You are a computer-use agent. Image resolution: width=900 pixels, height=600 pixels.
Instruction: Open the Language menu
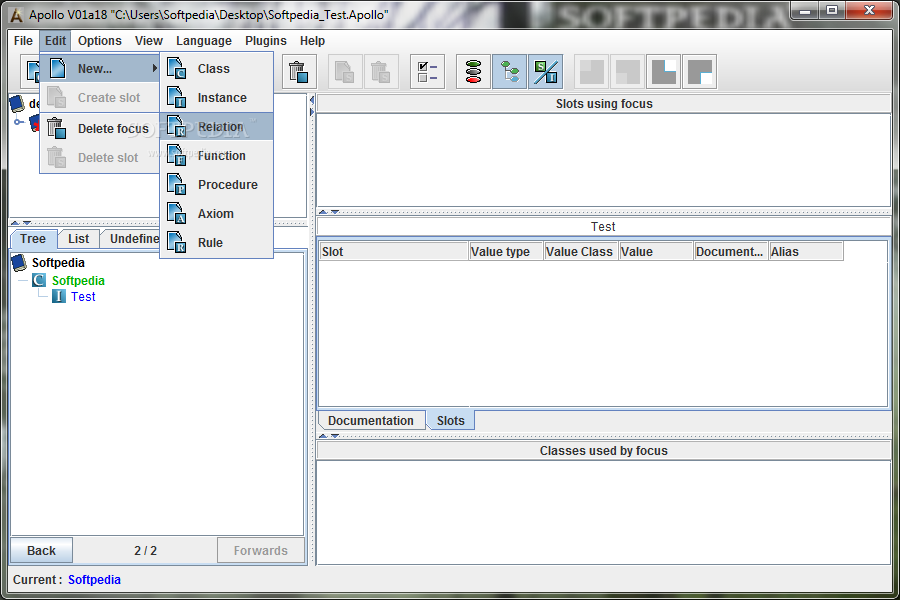[204, 41]
